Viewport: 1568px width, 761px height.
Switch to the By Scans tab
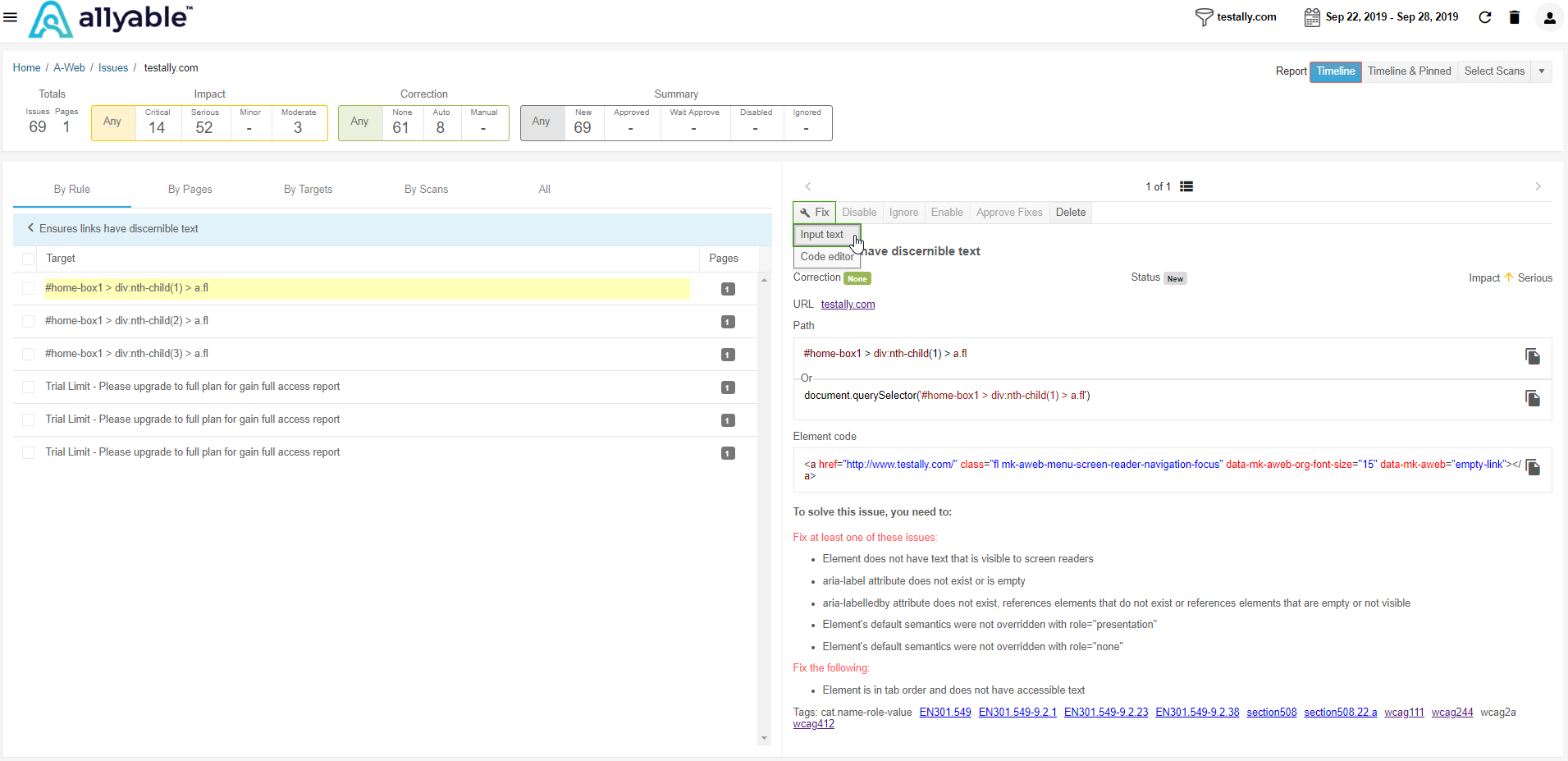[x=427, y=190]
